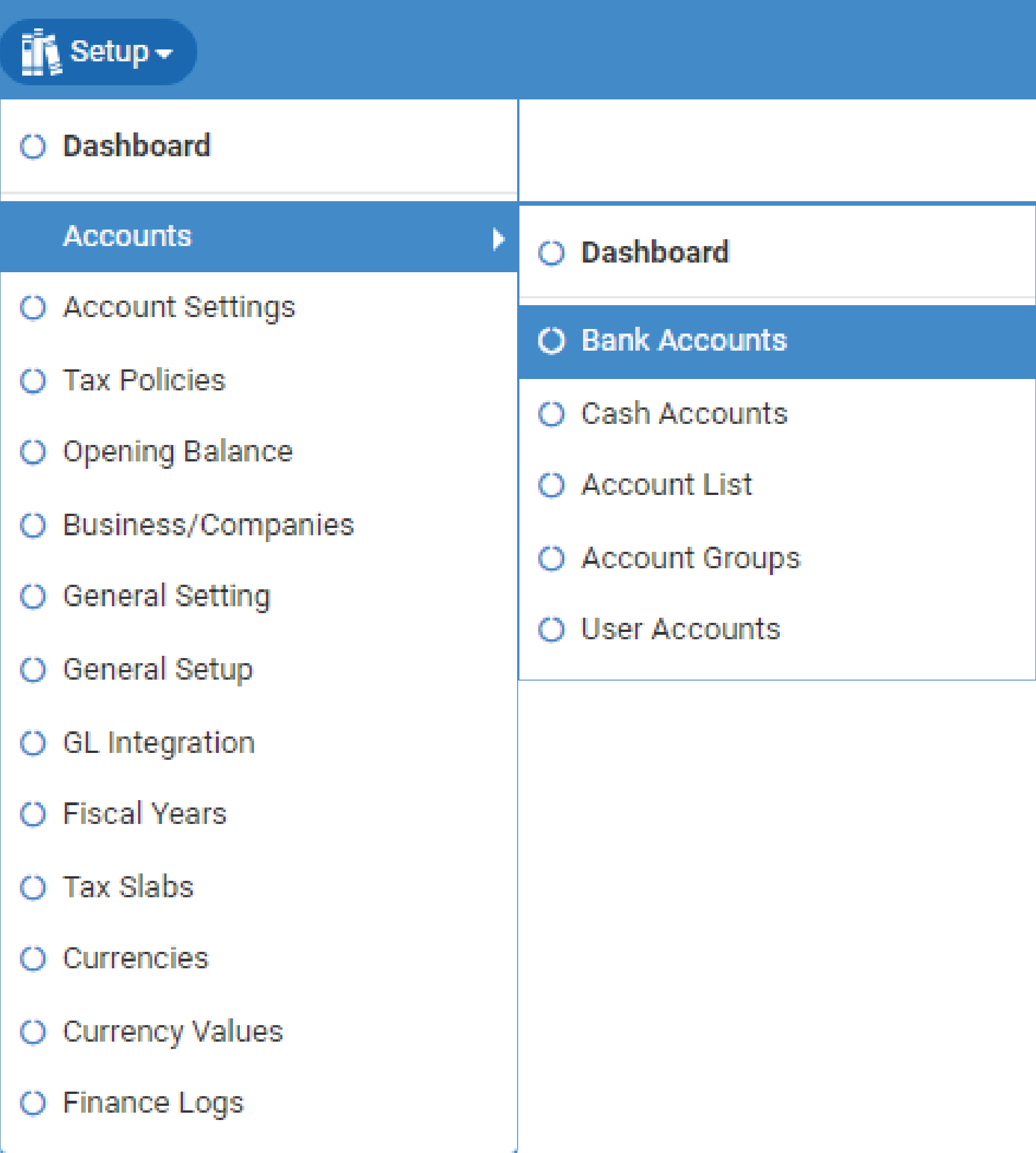
Task: Select User Accounts from the submenu
Action: 680,630
